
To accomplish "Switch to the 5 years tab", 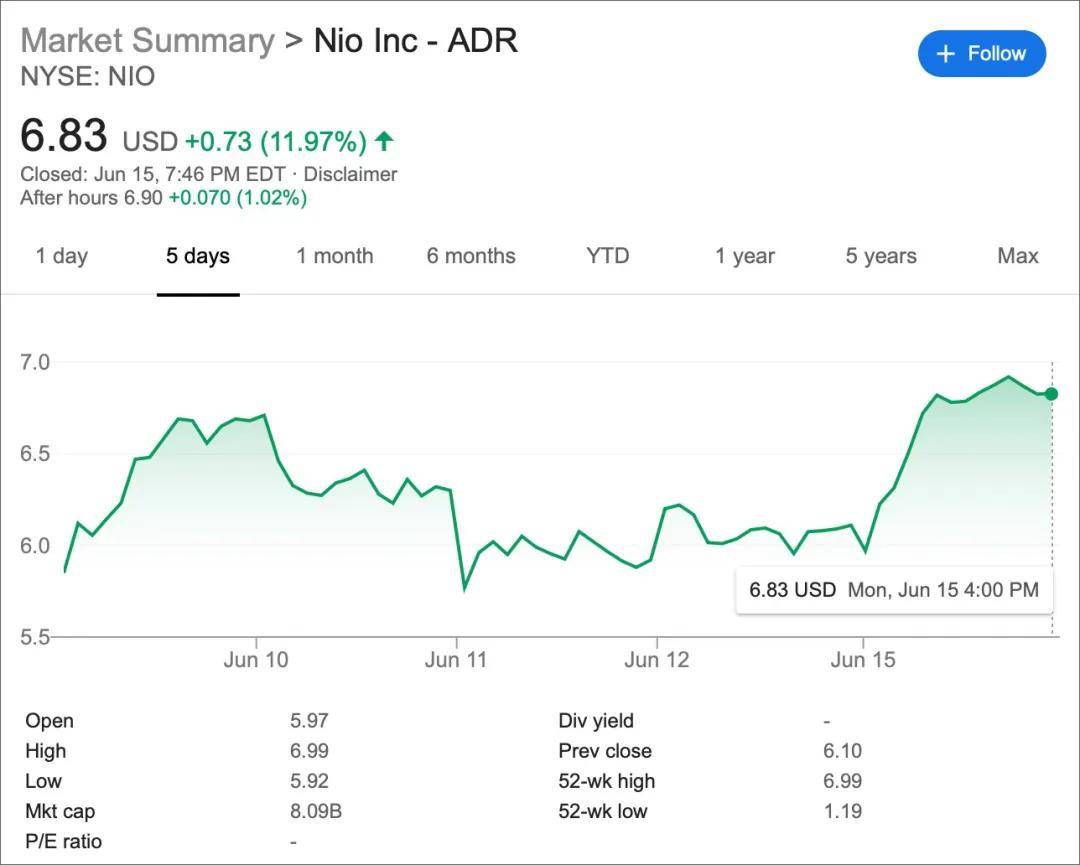I will tap(881, 256).
